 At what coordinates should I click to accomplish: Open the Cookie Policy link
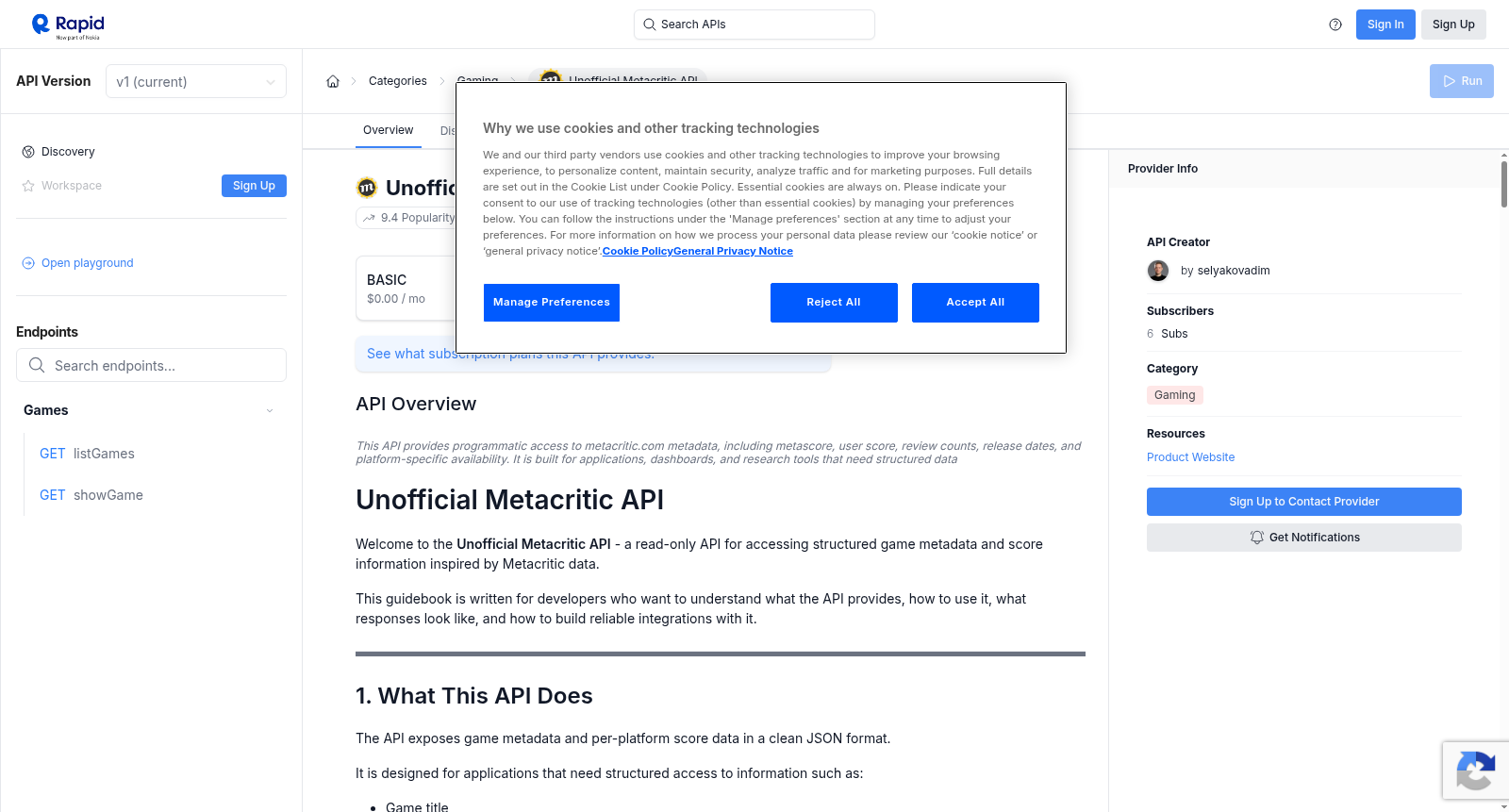click(638, 251)
